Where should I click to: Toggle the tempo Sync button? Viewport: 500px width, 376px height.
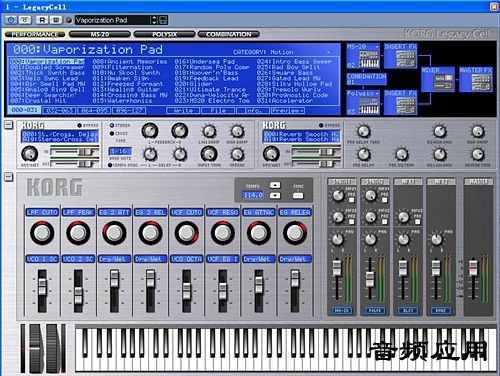click(298, 195)
